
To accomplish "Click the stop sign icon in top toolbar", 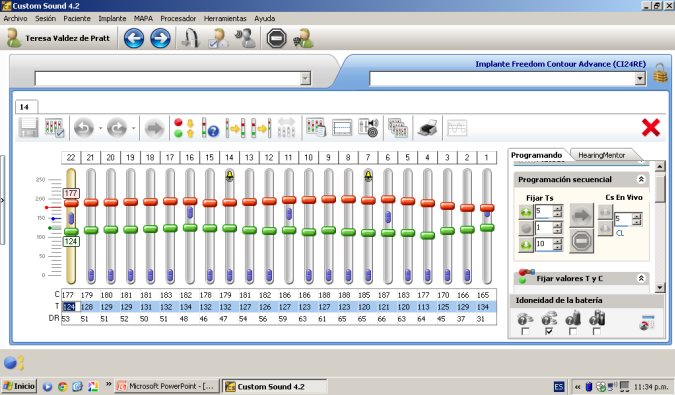I will pyautogui.click(x=276, y=38).
